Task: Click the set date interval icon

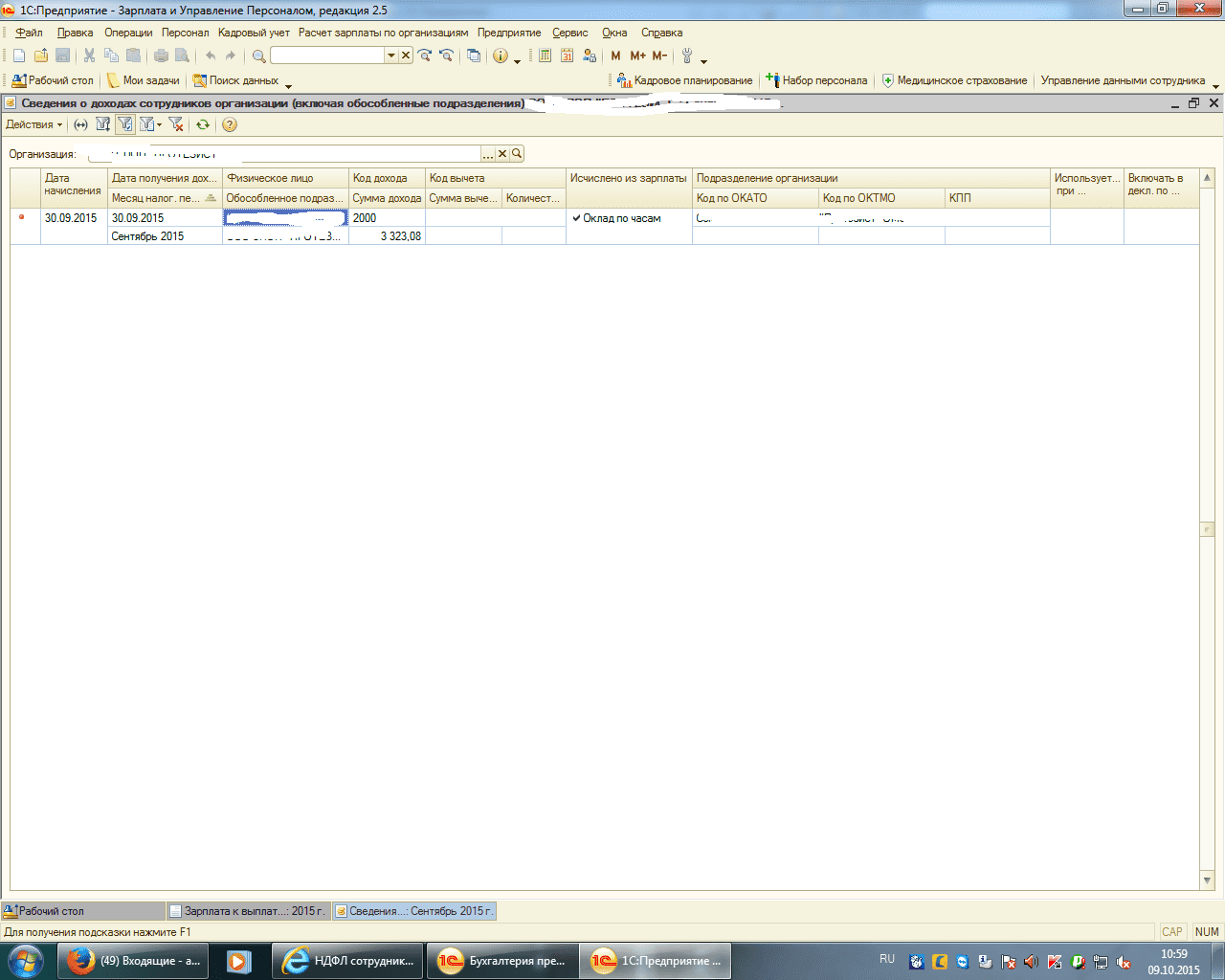Action: (81, 124)
